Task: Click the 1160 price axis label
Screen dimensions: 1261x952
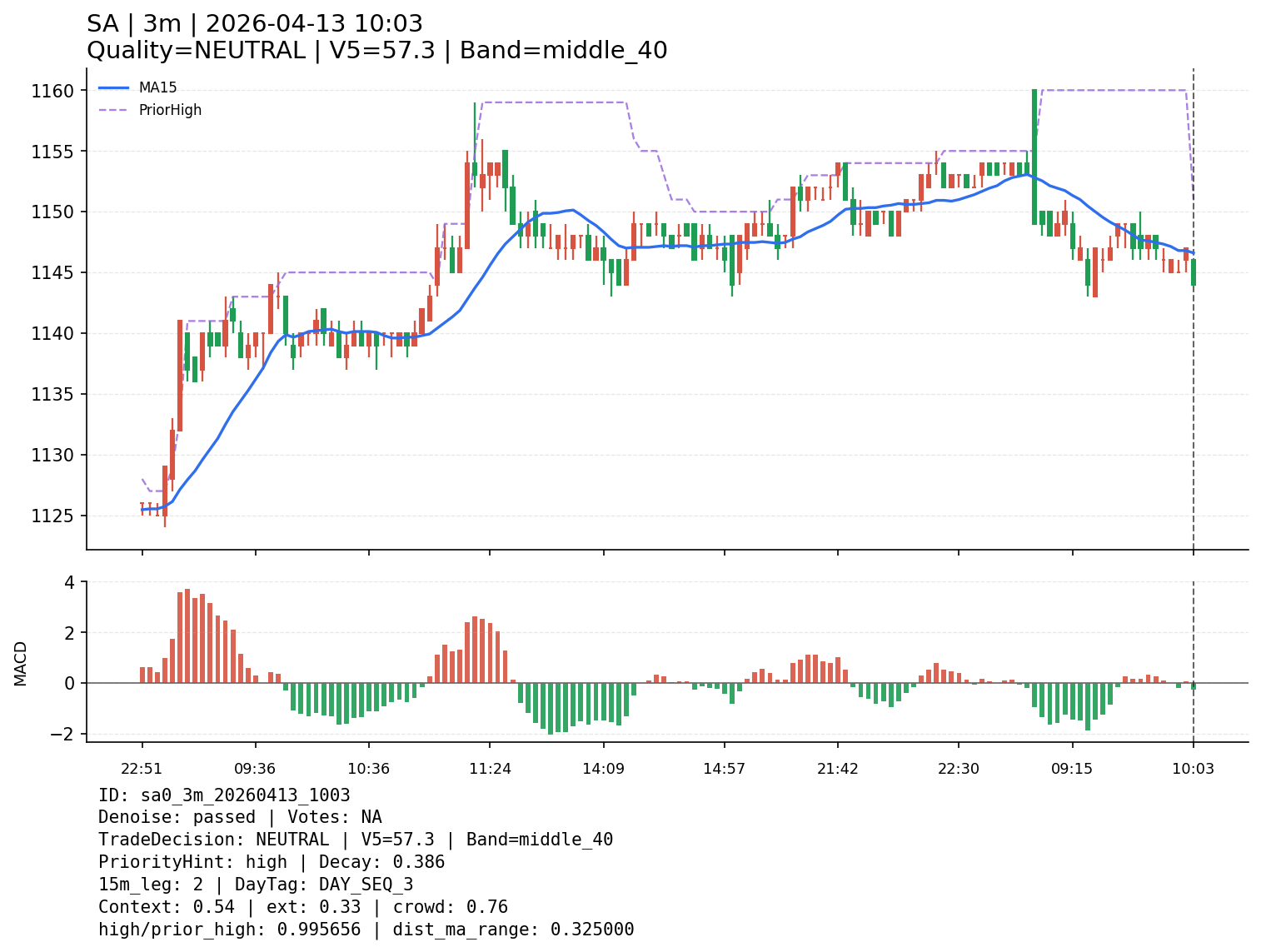Action: [x=52, y=91]
